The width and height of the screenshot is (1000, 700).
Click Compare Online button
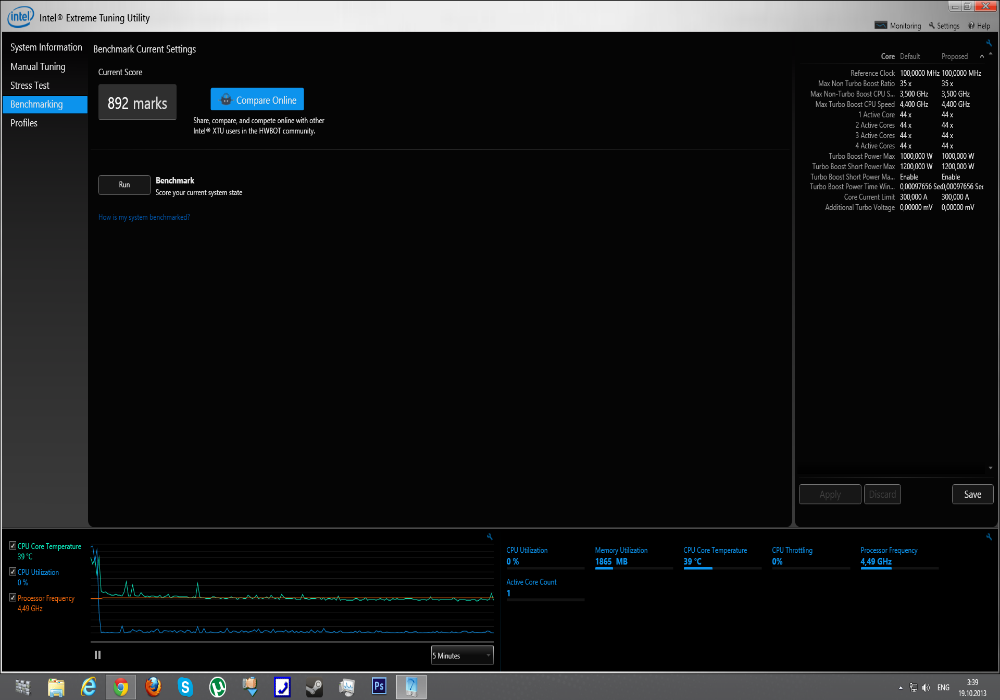257,99
